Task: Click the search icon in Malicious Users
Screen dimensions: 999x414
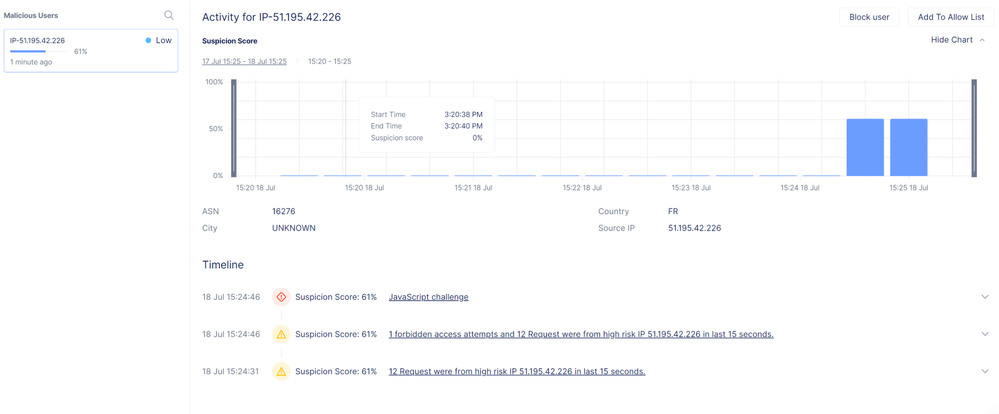Action: pyautogui.click(x=169, y=15)
